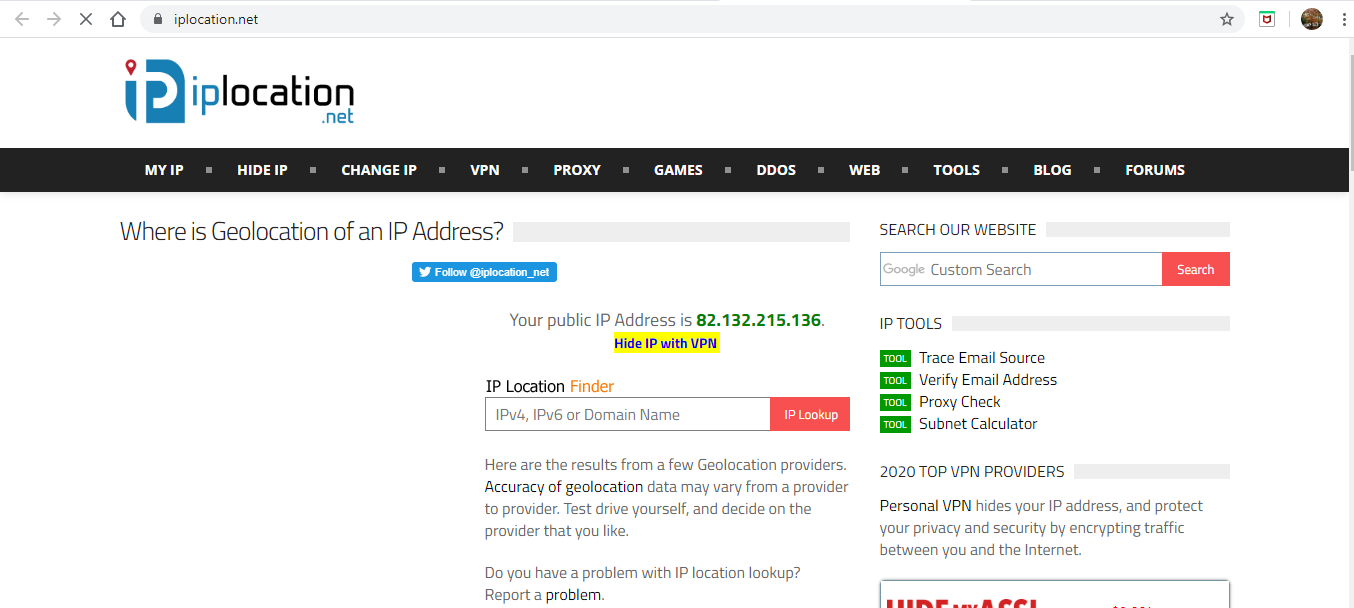This screenshot has height=608, width=1354.
Task: Click the heading Where is Geolocation of an IP Address?
Action: 312,232
